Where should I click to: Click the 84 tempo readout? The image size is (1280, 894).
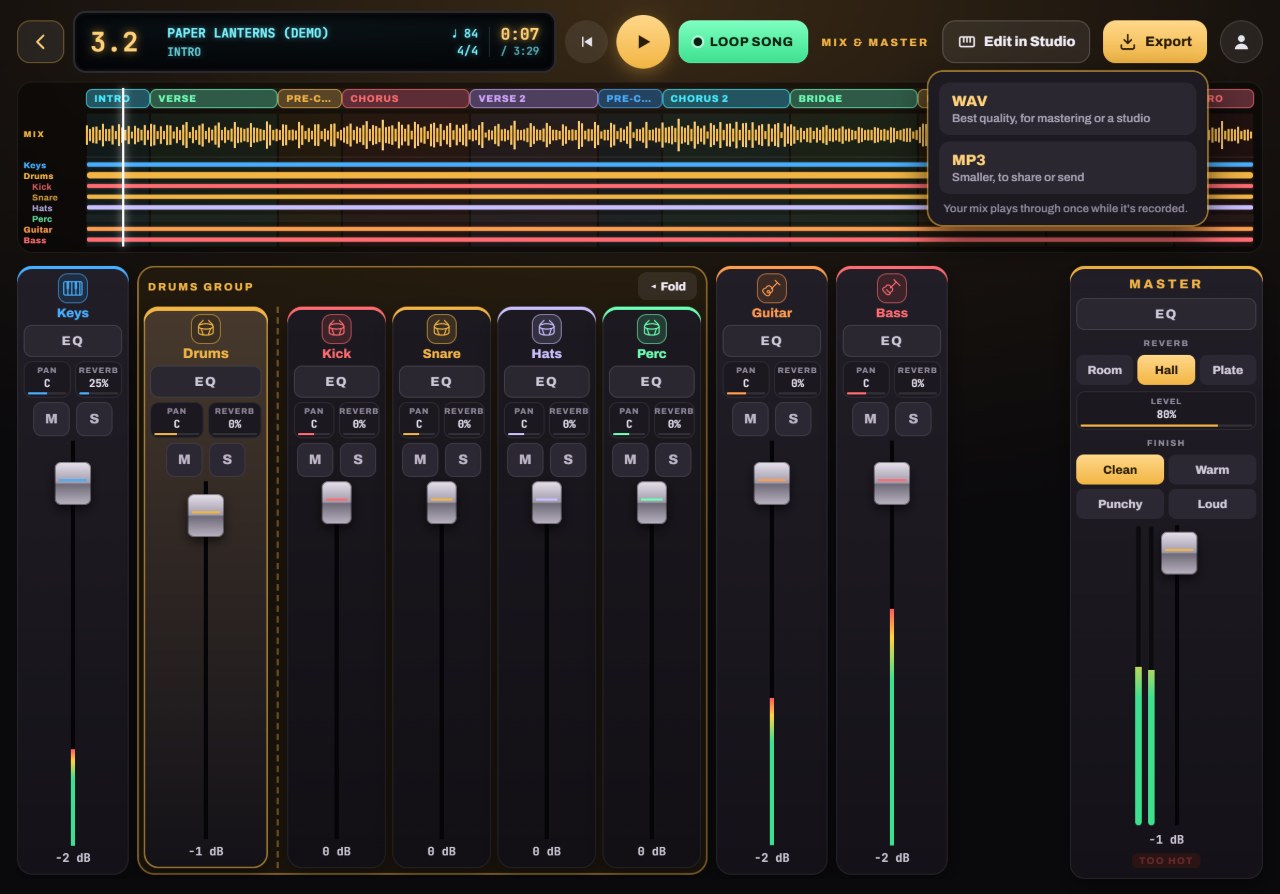465,33
